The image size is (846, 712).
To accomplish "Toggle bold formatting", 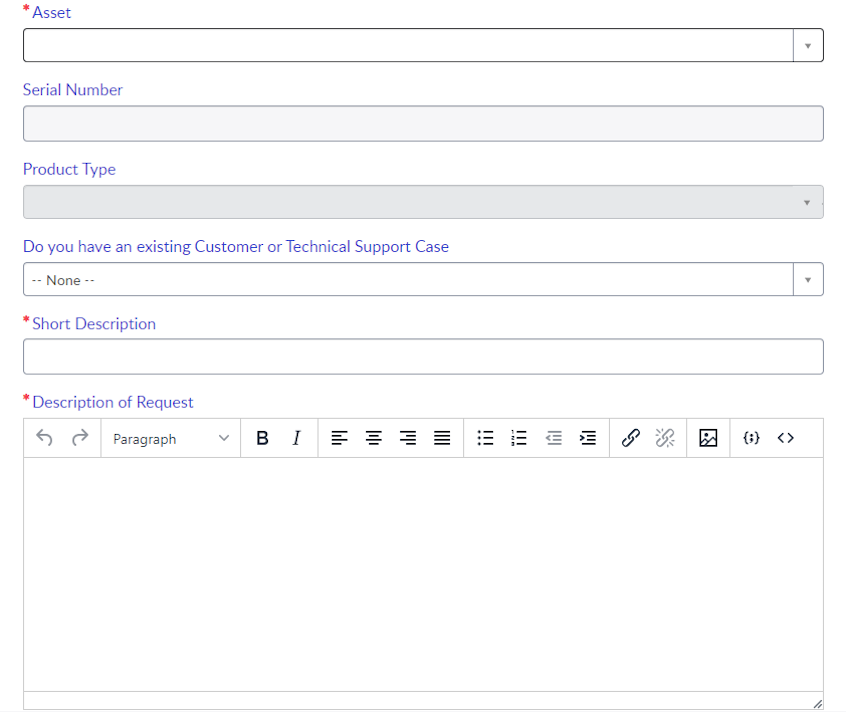I will click(262, 437).
